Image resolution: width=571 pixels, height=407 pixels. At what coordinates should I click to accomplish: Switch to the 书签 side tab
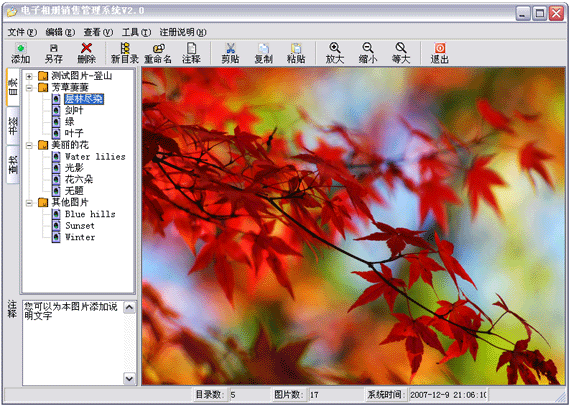[x=13, y=126]
